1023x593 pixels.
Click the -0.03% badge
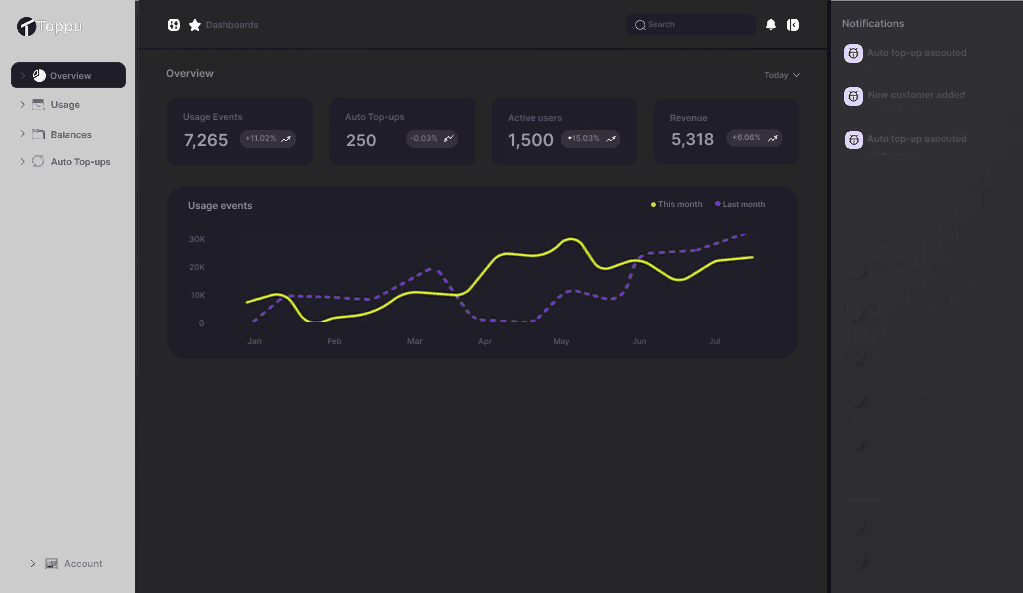point(432,138)
